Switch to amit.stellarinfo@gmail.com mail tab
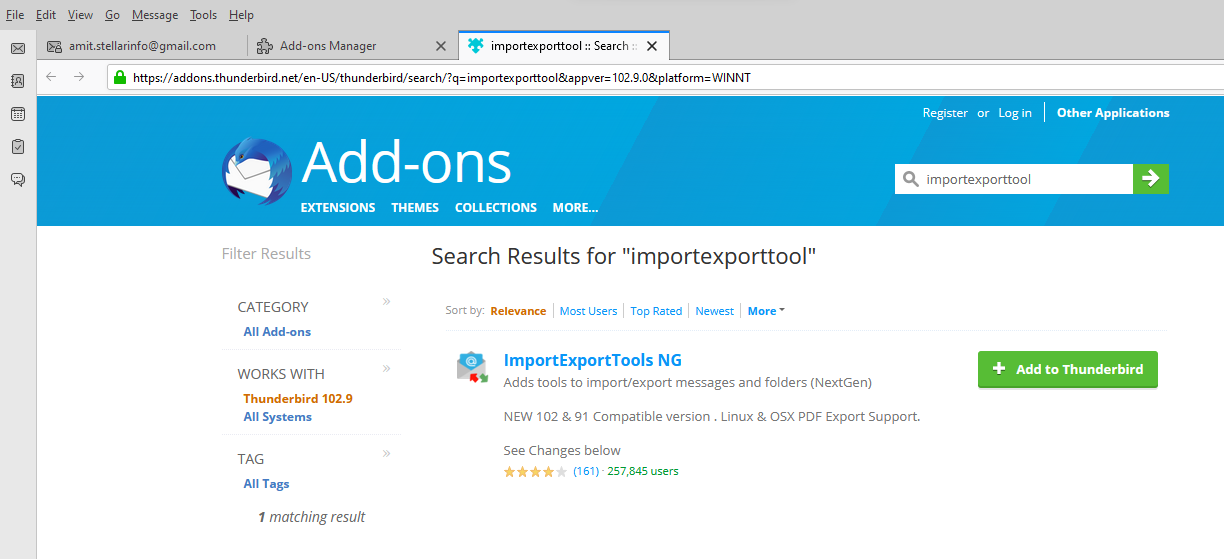The image size is (1224, 559). pos(143,46)
